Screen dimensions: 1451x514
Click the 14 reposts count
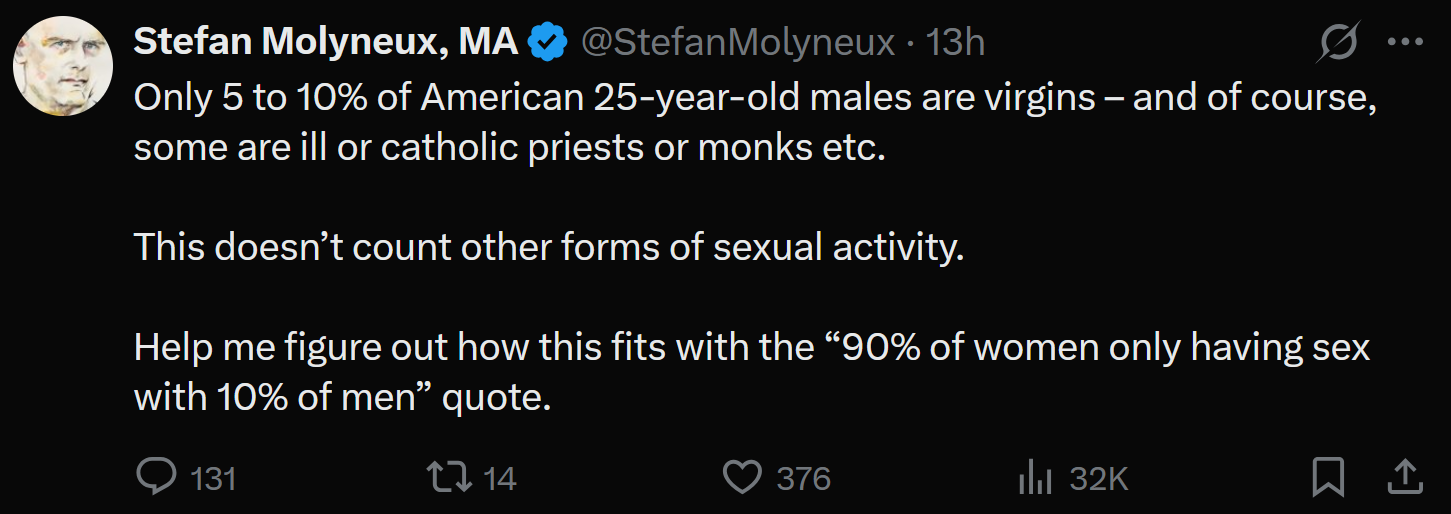point(499,479)
